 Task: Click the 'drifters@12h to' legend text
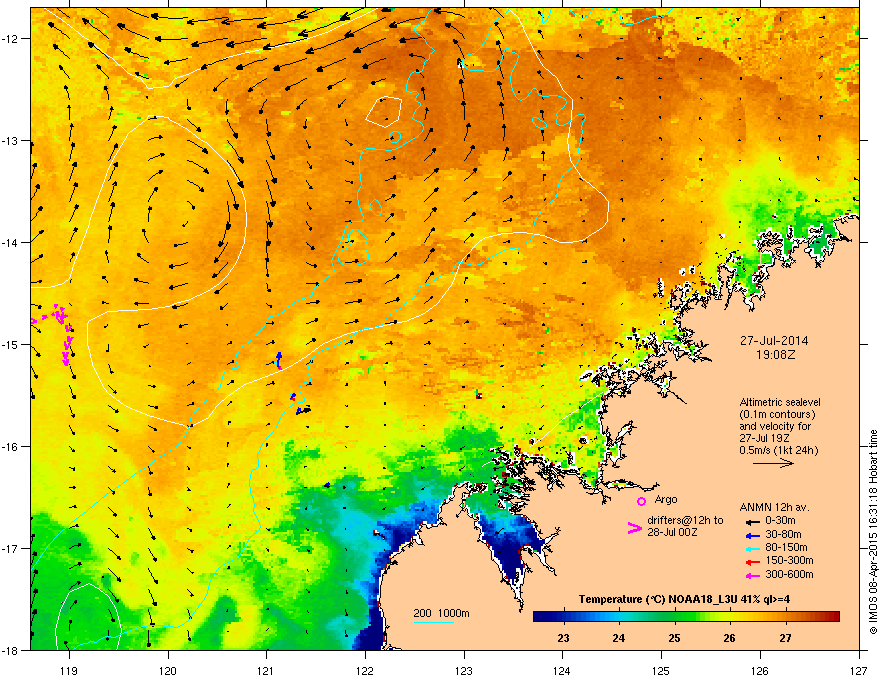685,521
